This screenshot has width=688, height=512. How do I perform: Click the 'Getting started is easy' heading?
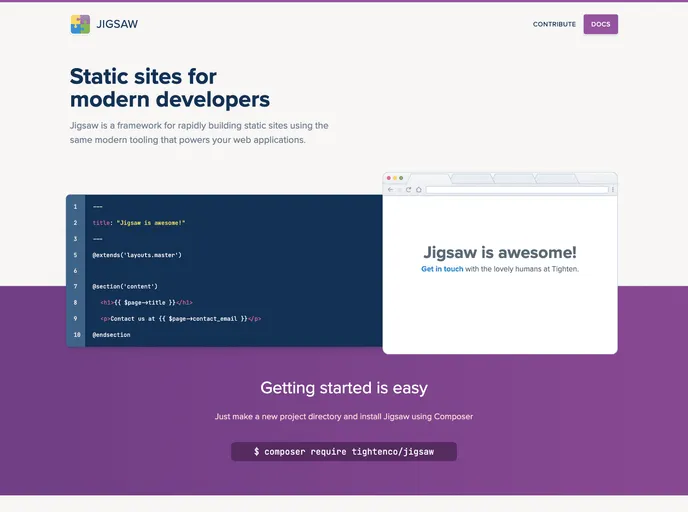pos(344,388)
